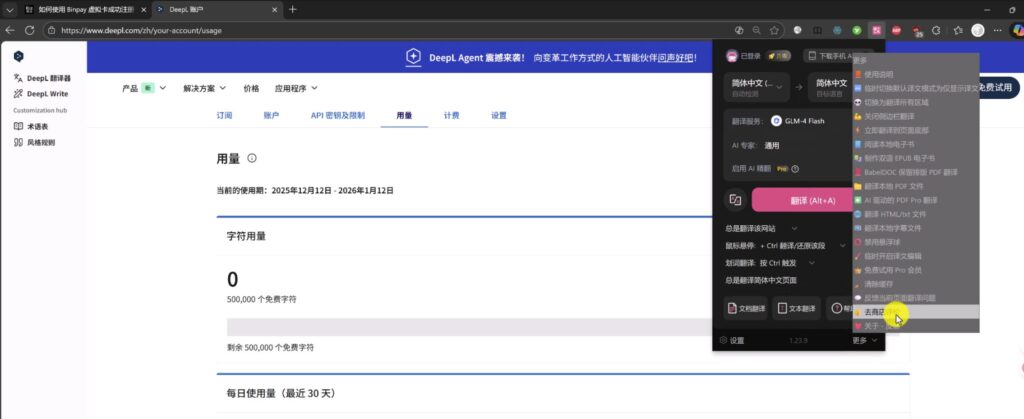Image resolution: width=1024 pixels, height=419 pixels.
Task: Select 立即翻译到页面底部 menu entry
Action: (916, 130)
